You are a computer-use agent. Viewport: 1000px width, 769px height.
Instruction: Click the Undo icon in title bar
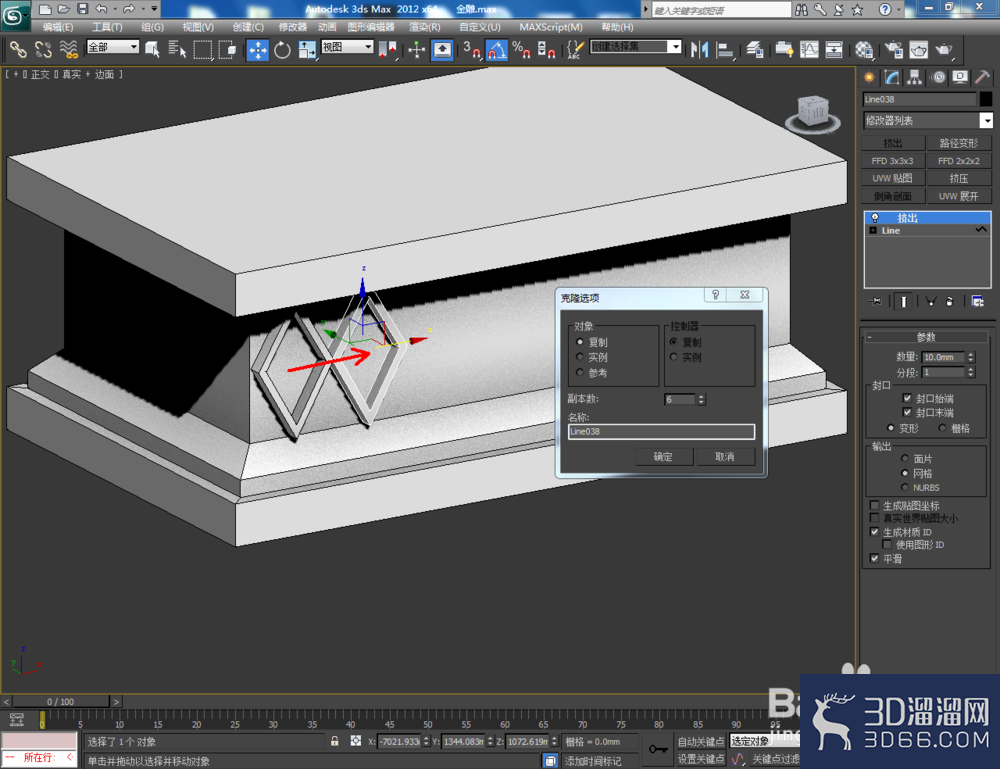(101, 9)
